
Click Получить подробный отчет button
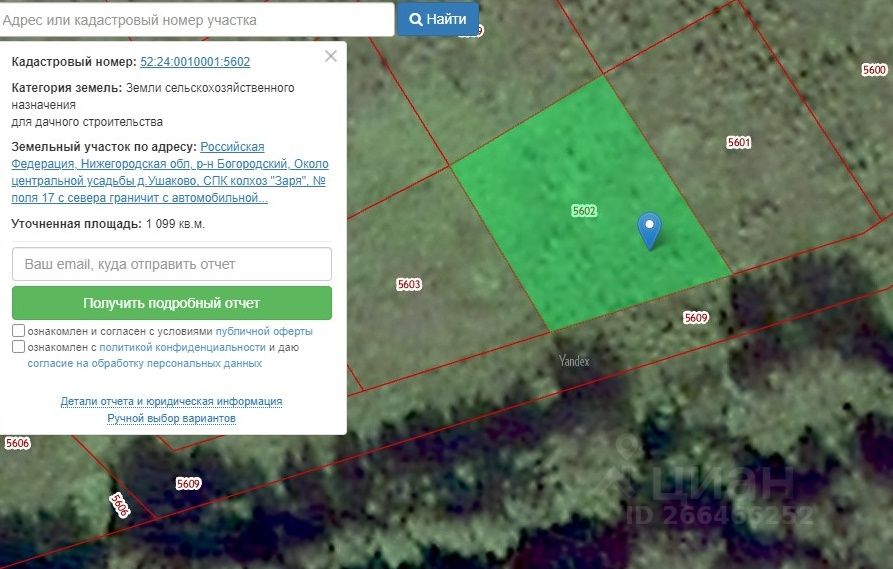click(x=172, y=303)
